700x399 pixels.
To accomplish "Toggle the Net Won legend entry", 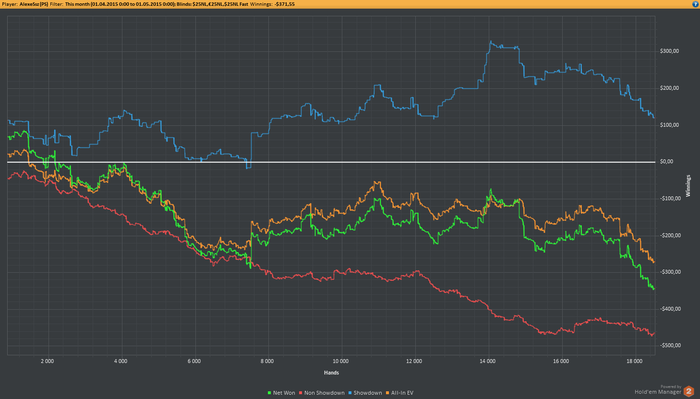I will [281, 393].
